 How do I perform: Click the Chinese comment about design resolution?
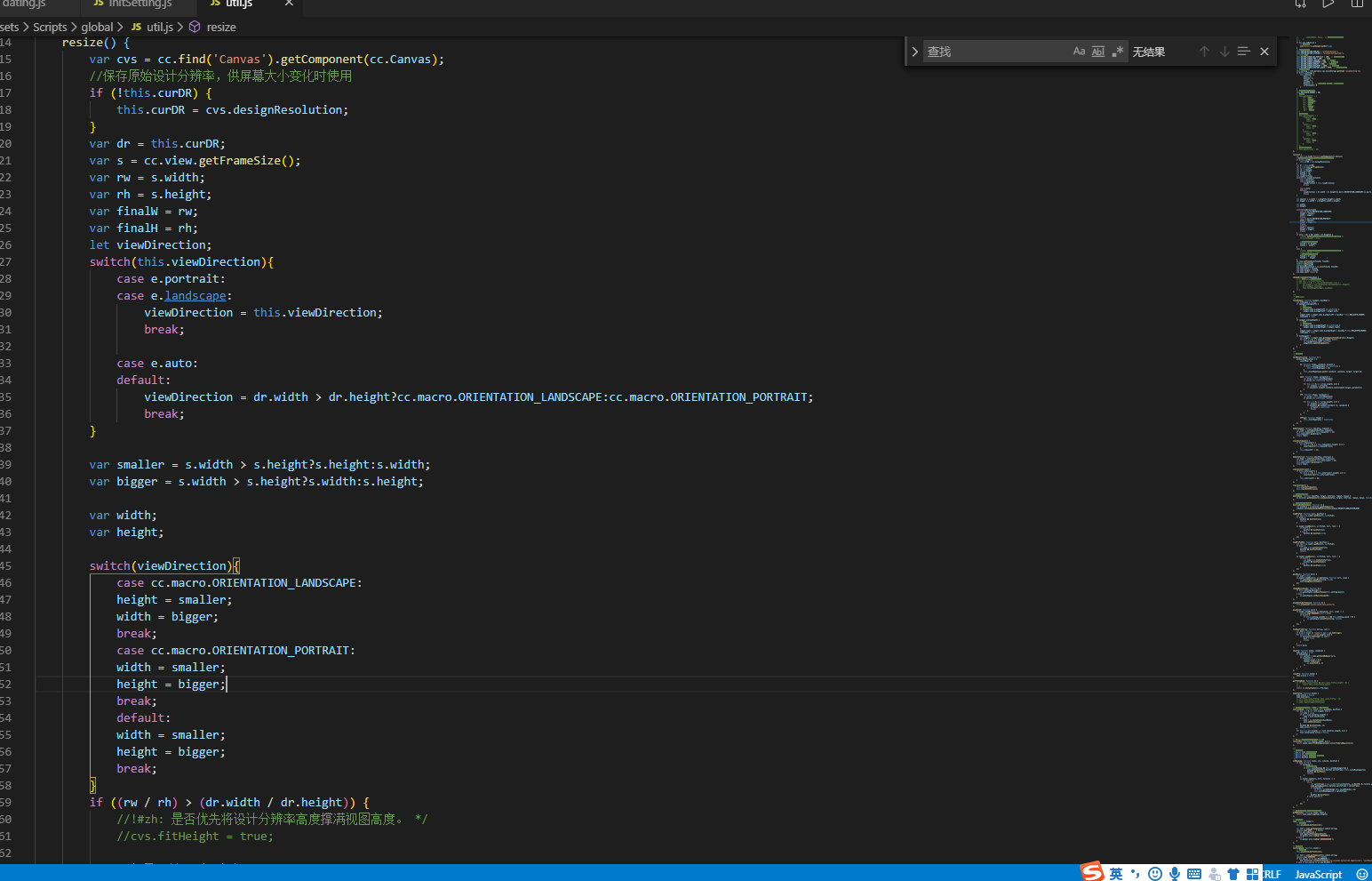coord(220,76)
